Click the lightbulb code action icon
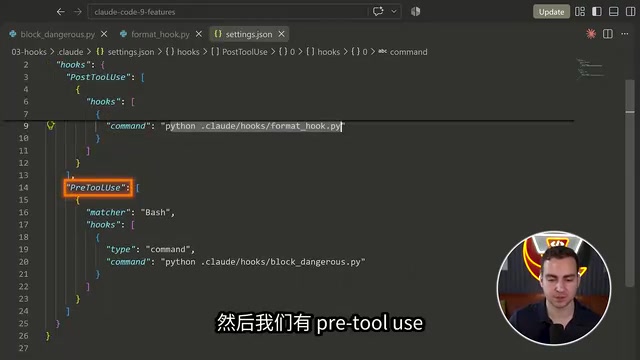640x360 pixels. click(x=51, y=126)
